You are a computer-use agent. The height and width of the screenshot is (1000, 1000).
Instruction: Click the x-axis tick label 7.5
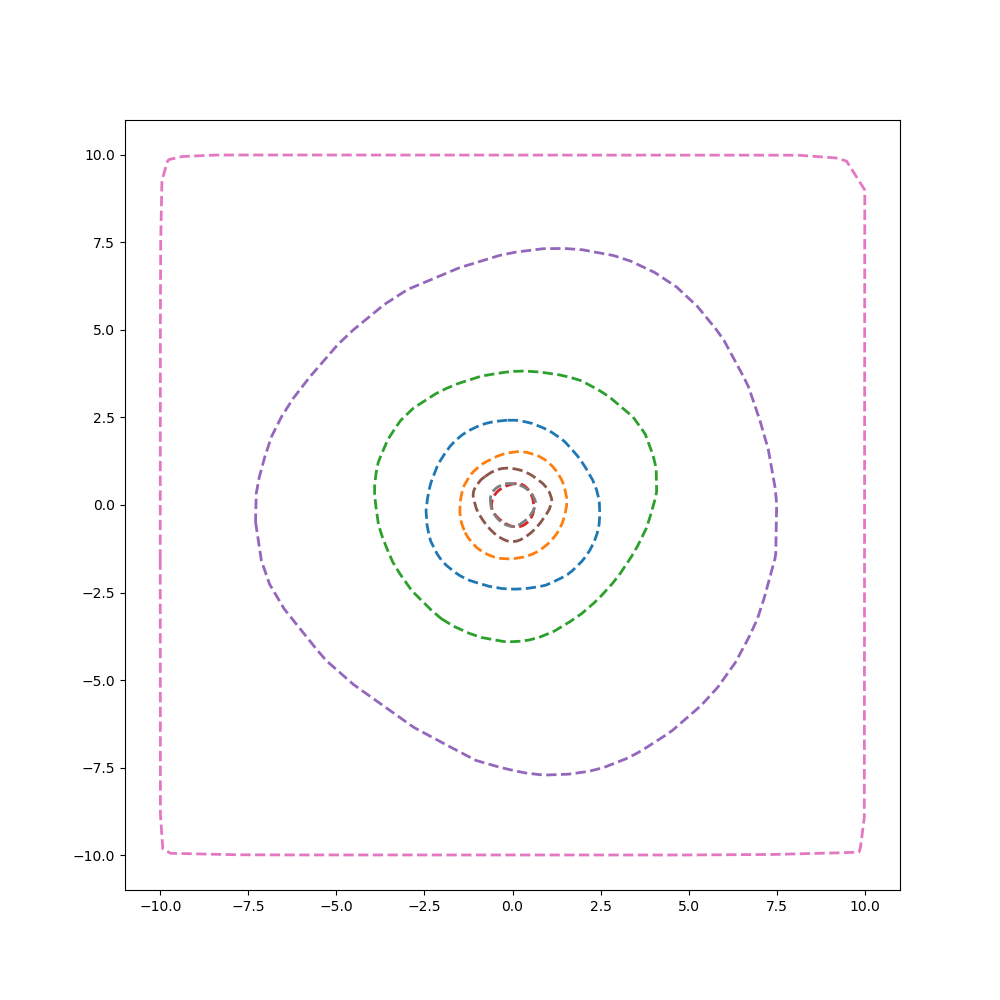777,906
